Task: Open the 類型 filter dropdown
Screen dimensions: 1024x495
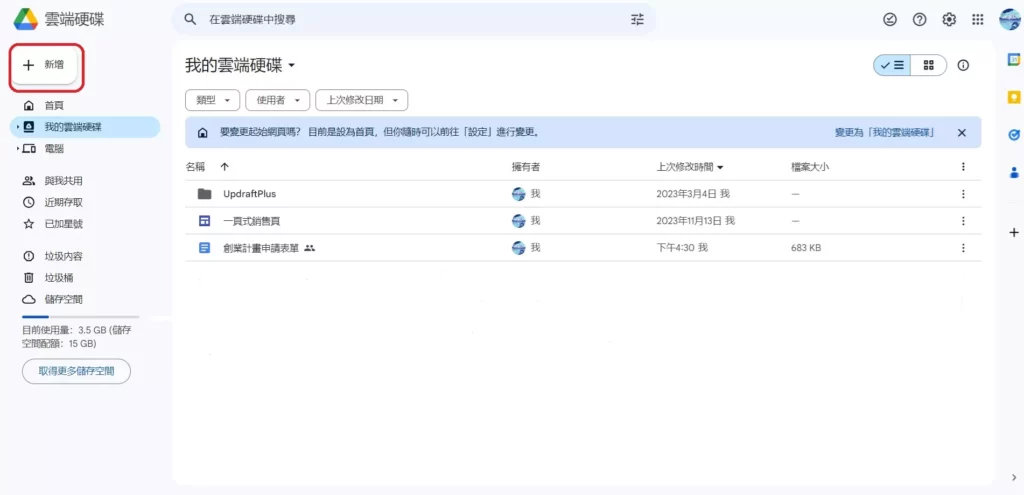Action: (x=213, y=101)
